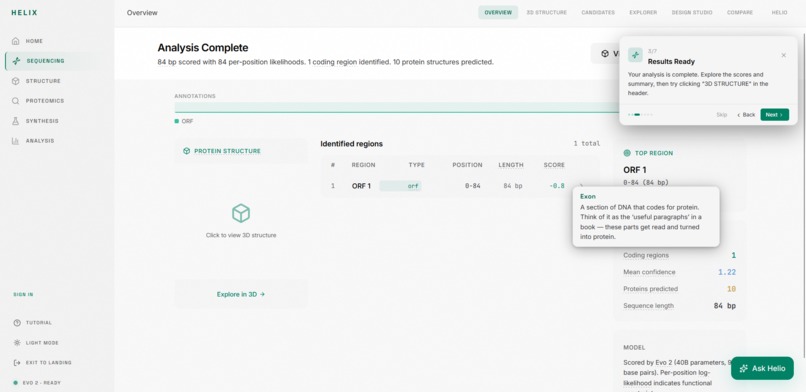Viewport: 806px width, 392px height.
Task: Click Back in the tour popup
Action: click(x=746, y=115)
